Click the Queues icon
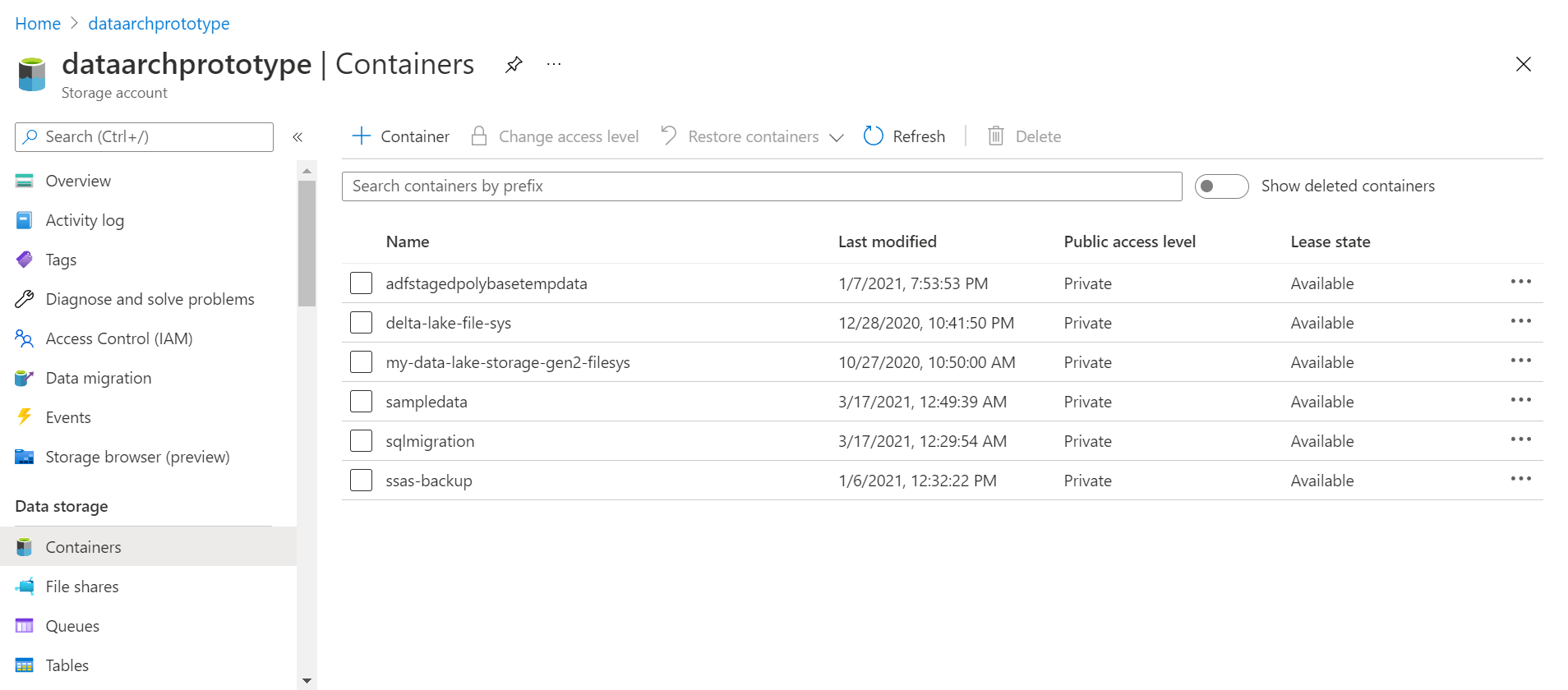This screenshot has width=1568, height=690. pyautogui.click(x=25, y=626)
